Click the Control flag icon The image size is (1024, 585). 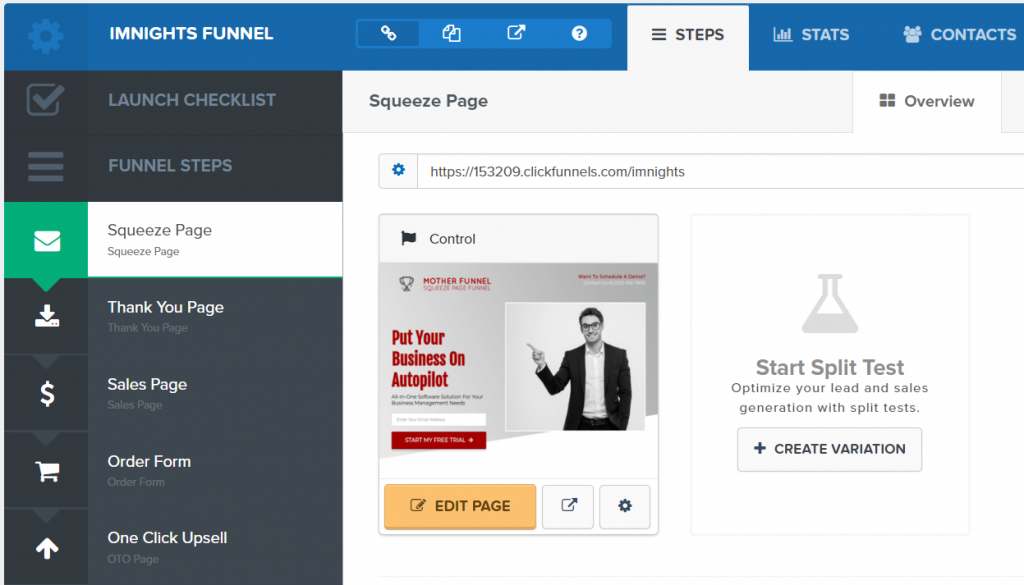[x=409, y=238]
